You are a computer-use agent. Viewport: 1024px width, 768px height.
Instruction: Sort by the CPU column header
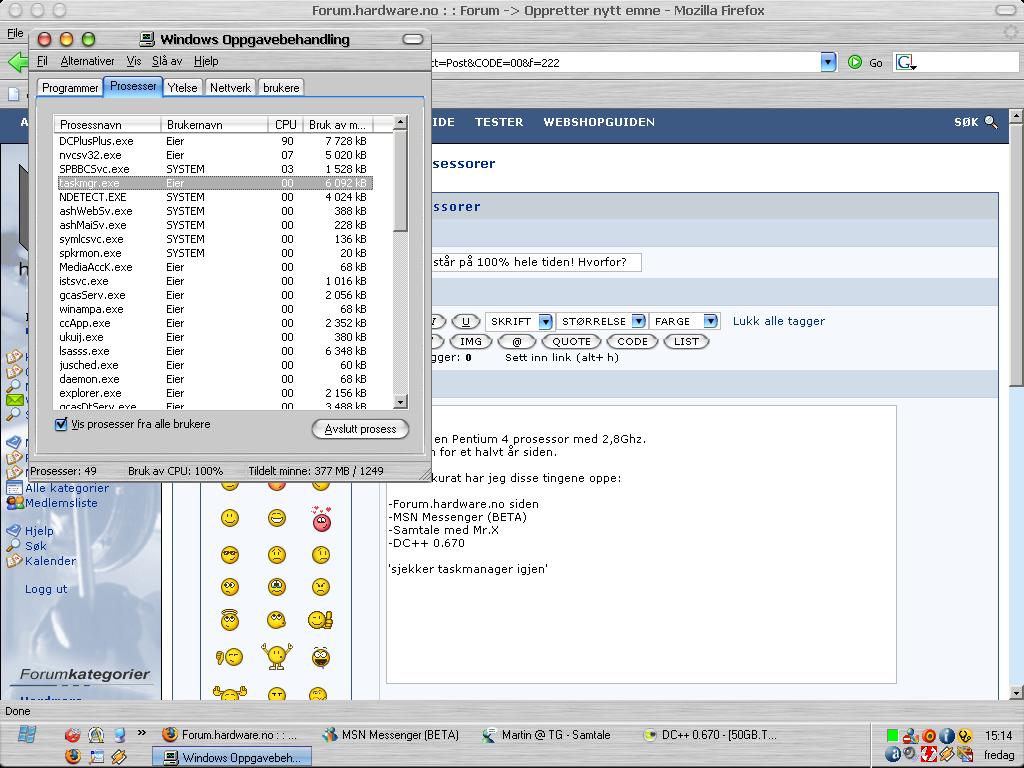(x=285, y=125)
